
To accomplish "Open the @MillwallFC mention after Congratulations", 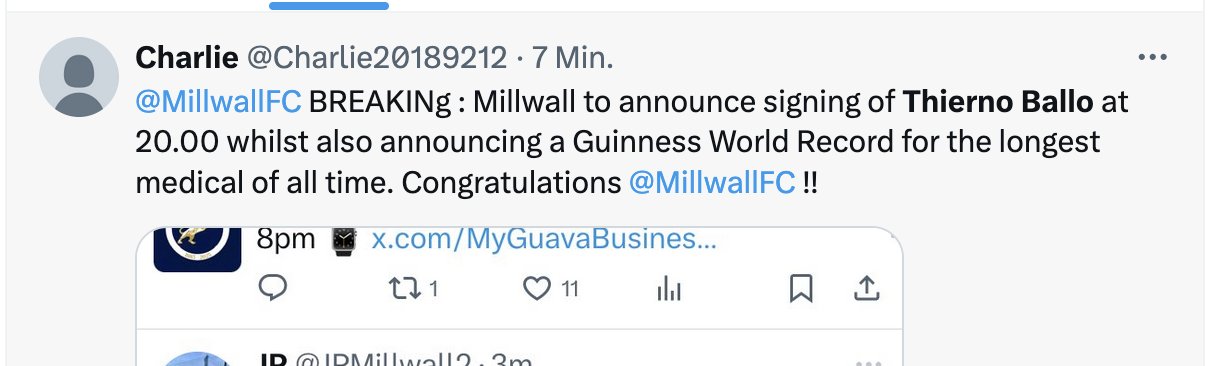I will tap(712, 183).
